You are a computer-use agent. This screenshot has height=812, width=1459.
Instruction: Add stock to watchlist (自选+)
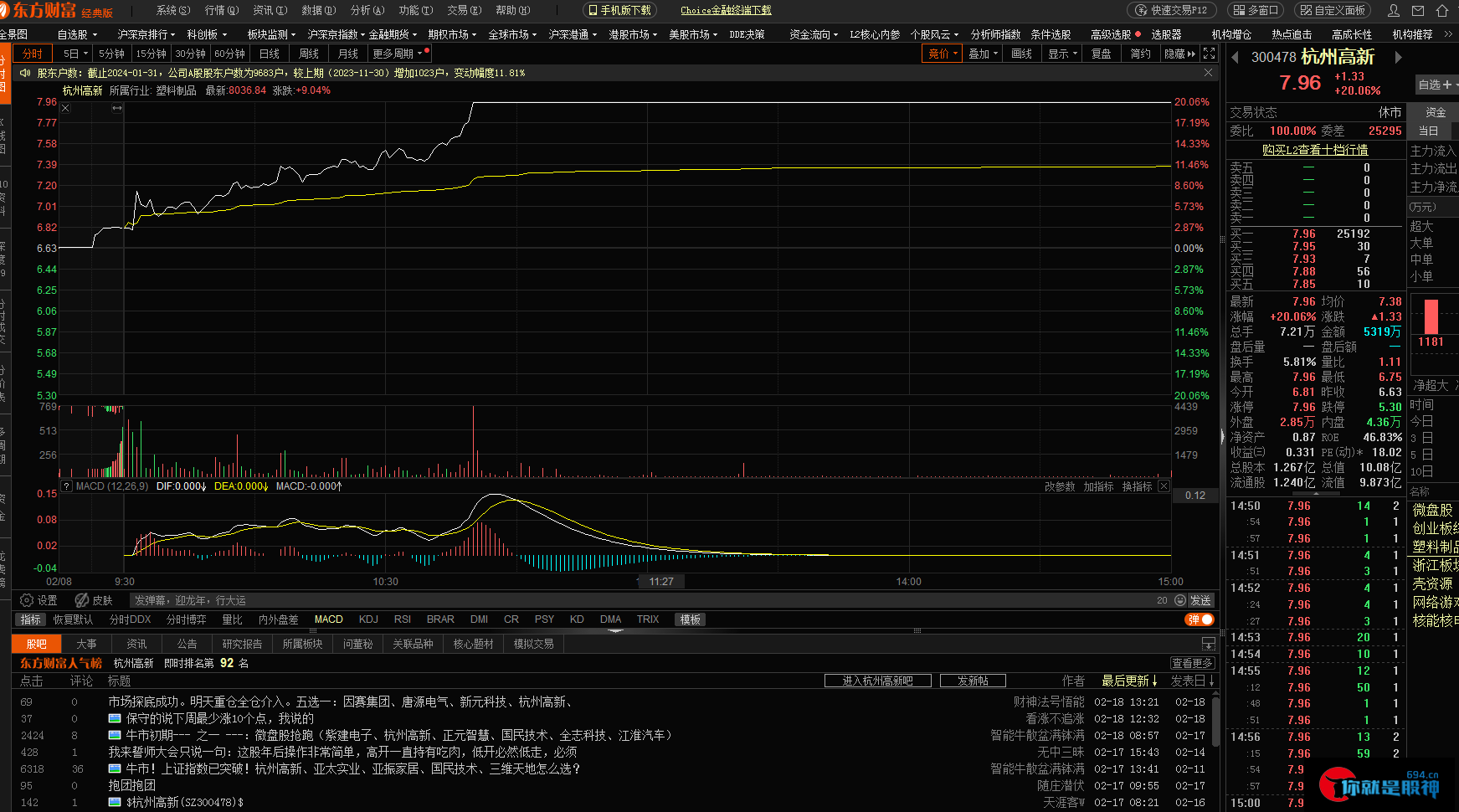pos(1436,85)
